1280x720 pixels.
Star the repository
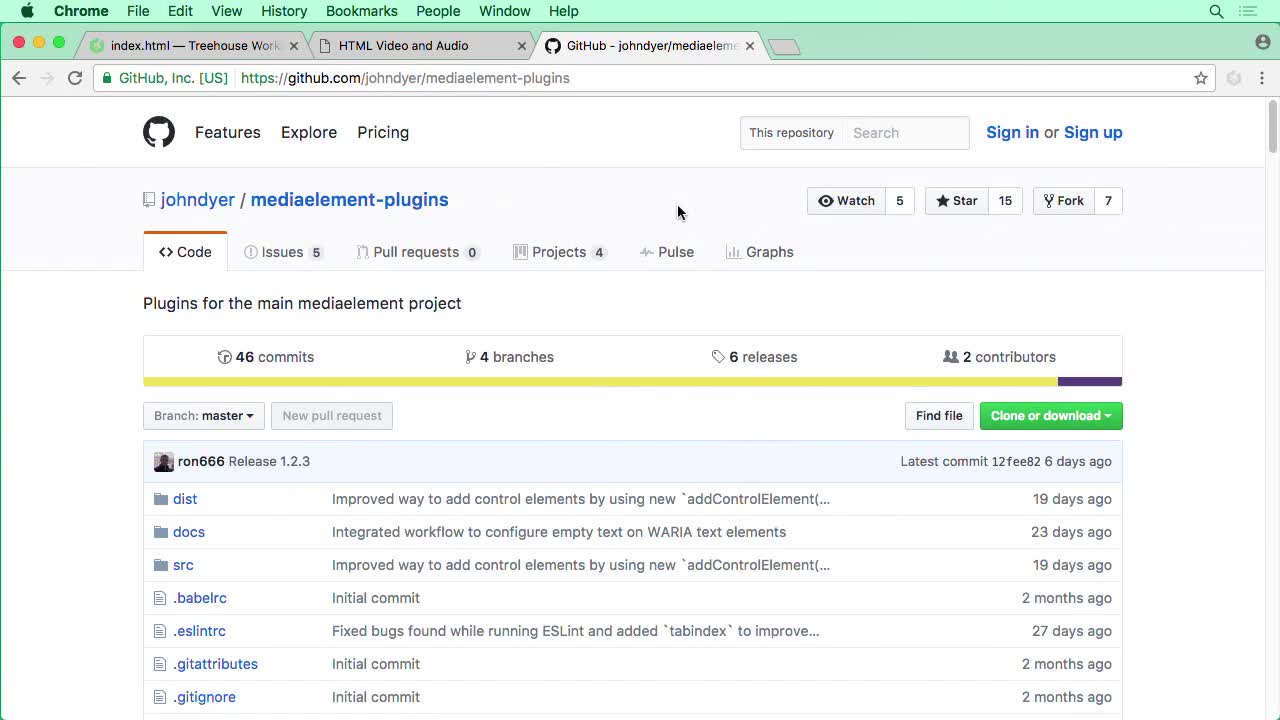point(957,201)
